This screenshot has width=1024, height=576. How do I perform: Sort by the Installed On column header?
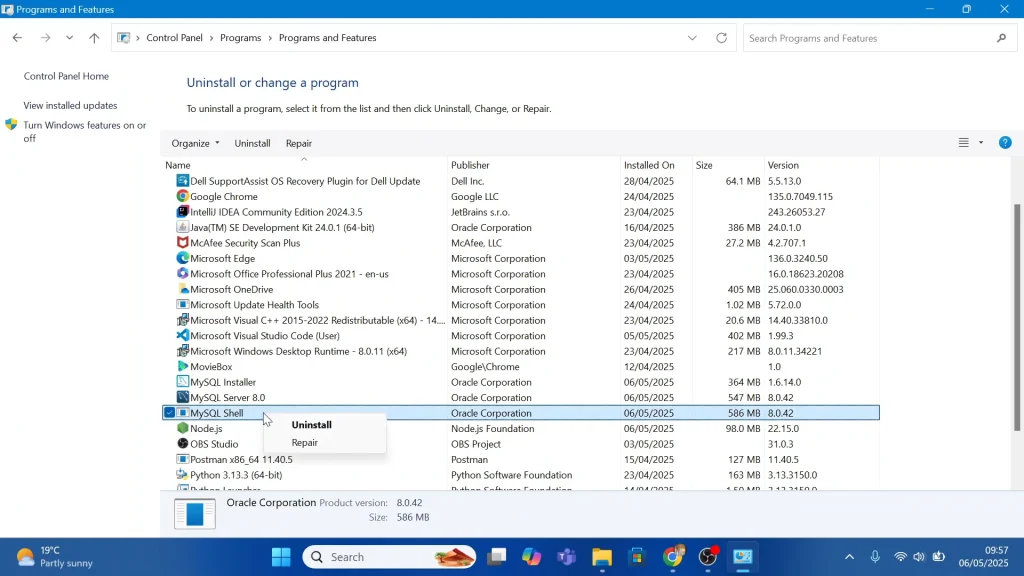[x=656, y=165]
